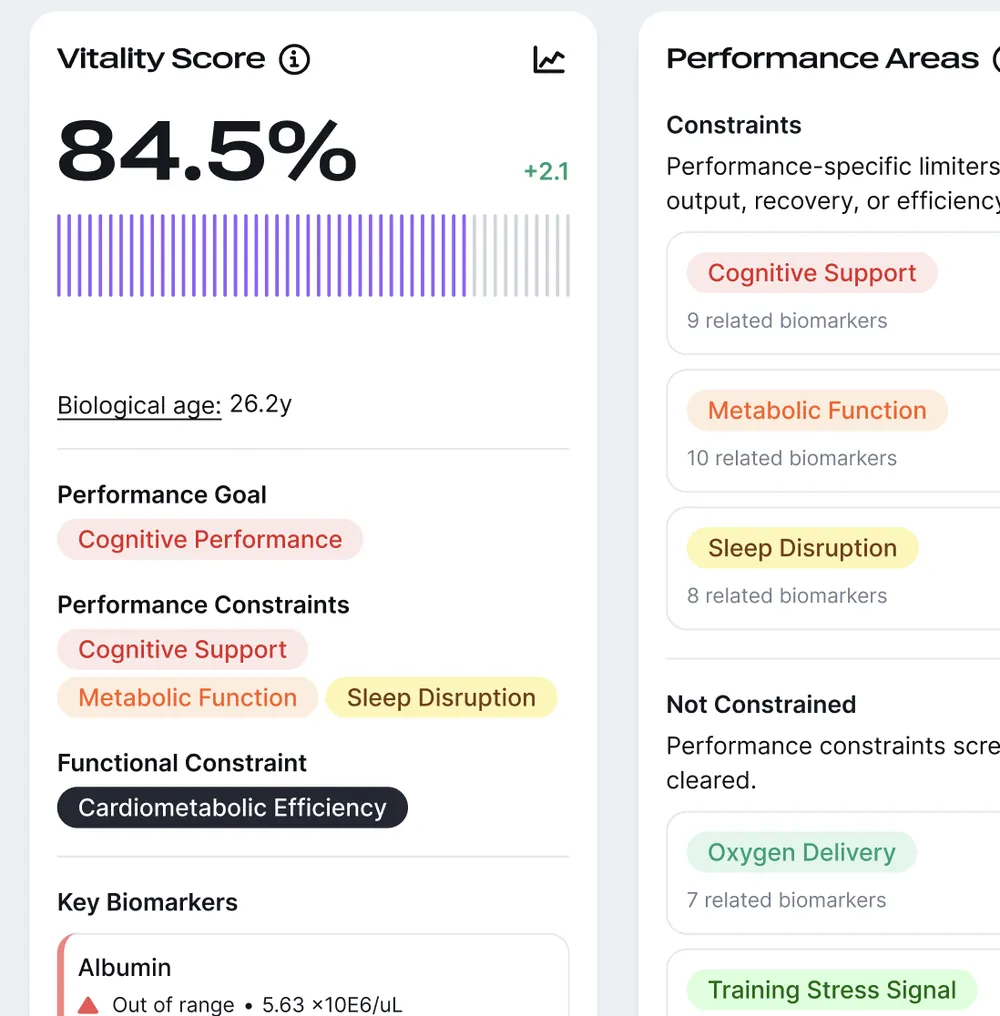Expand Sleep Disruption card with 8 biomarkers
Viewport: 1000px width, 1016px height.
pyautogui.click(x=833, y=568)
